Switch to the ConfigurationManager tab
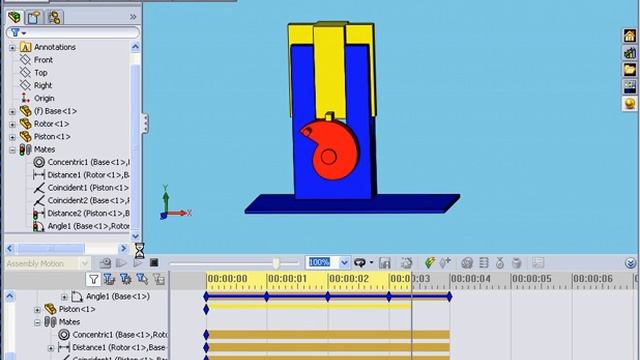The height and width of the screenshot is (360, 640). (53, 17)
